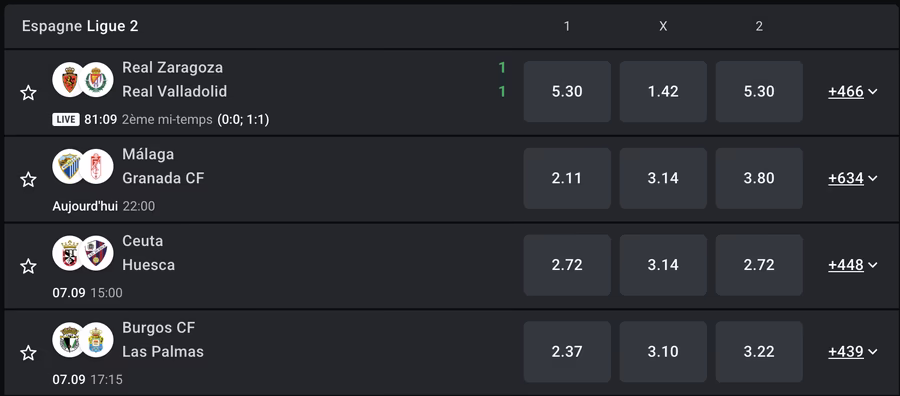Image resolution: width=900 pixels, height=396 pixels.
Task: Click the Real Zaragoza team crest
Action: click(x=69, y=80)
